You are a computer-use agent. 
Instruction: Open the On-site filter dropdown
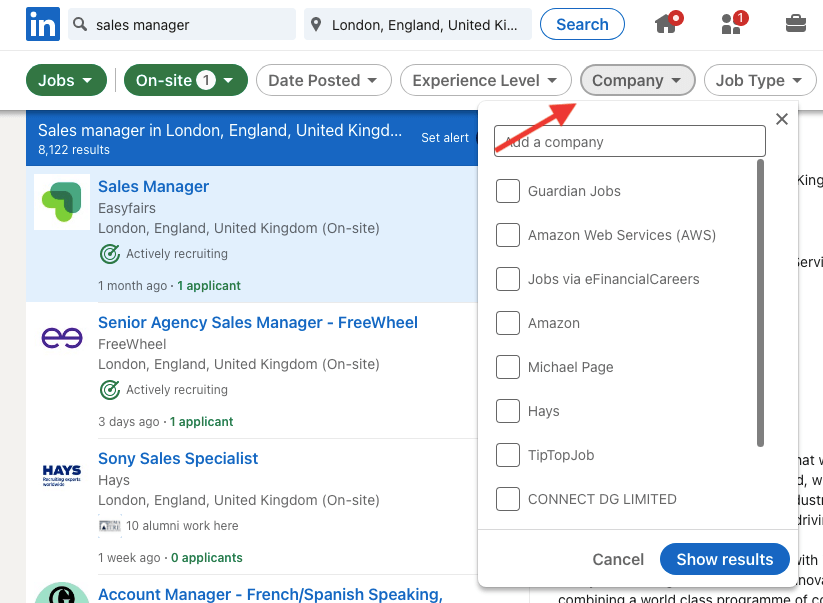(x=186, y=80)
